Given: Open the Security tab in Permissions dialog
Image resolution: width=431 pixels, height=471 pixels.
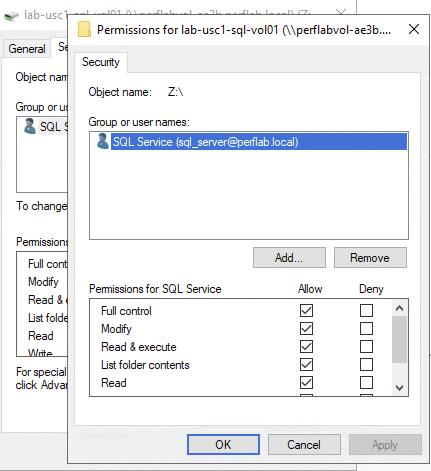Looking at the screenshot, I should coord(101,62).
